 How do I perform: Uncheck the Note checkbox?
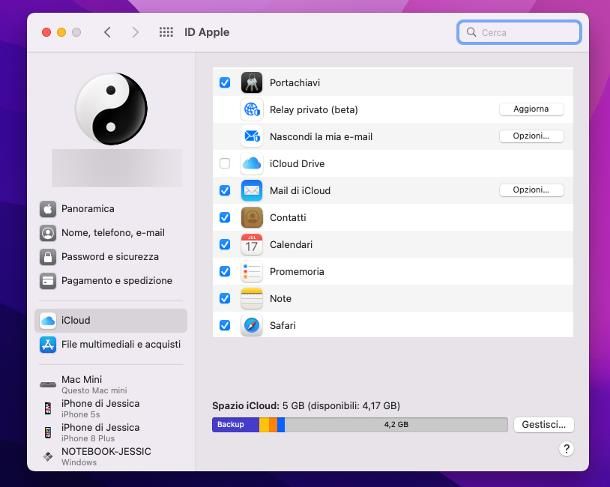point(225,298)
